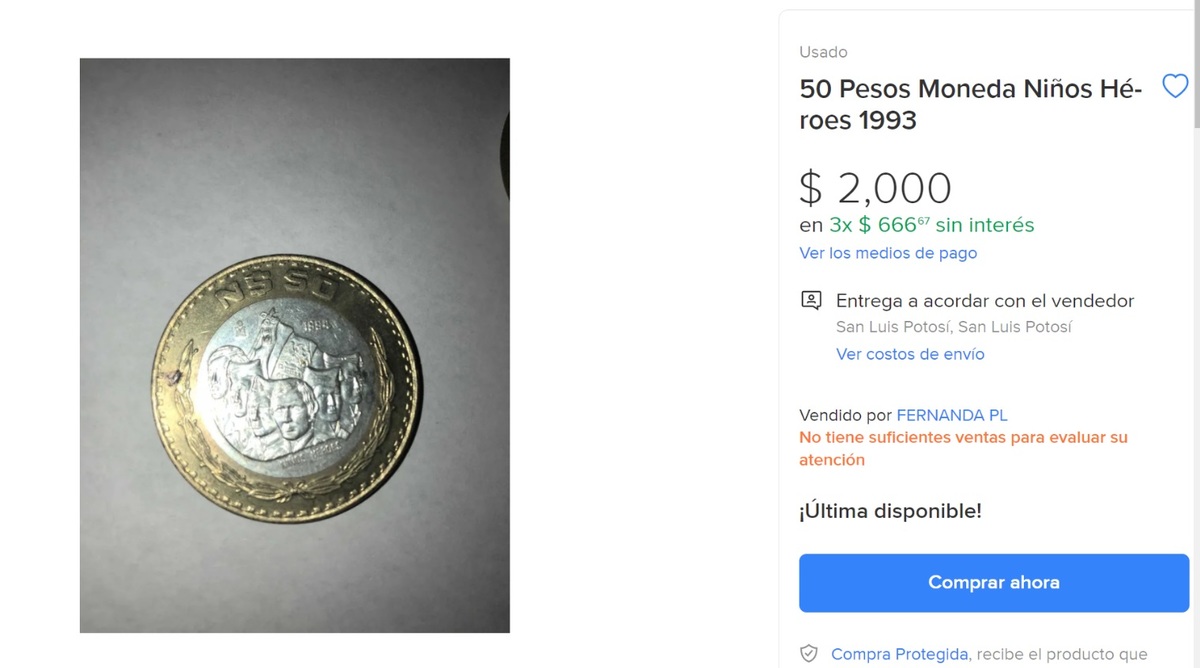Click the Vendido por label

click(845, 415)
